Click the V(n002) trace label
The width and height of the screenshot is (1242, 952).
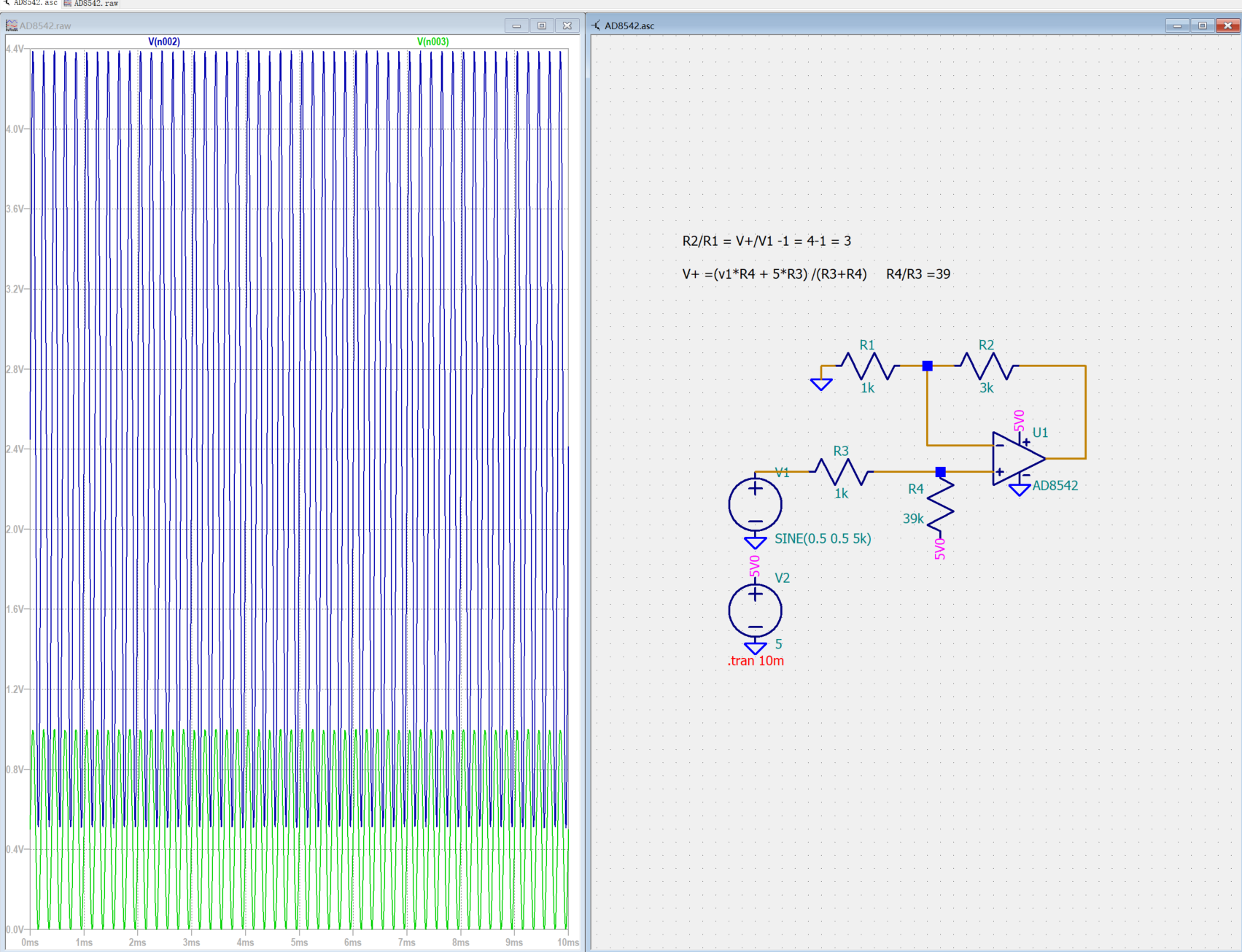click(164, 42)
